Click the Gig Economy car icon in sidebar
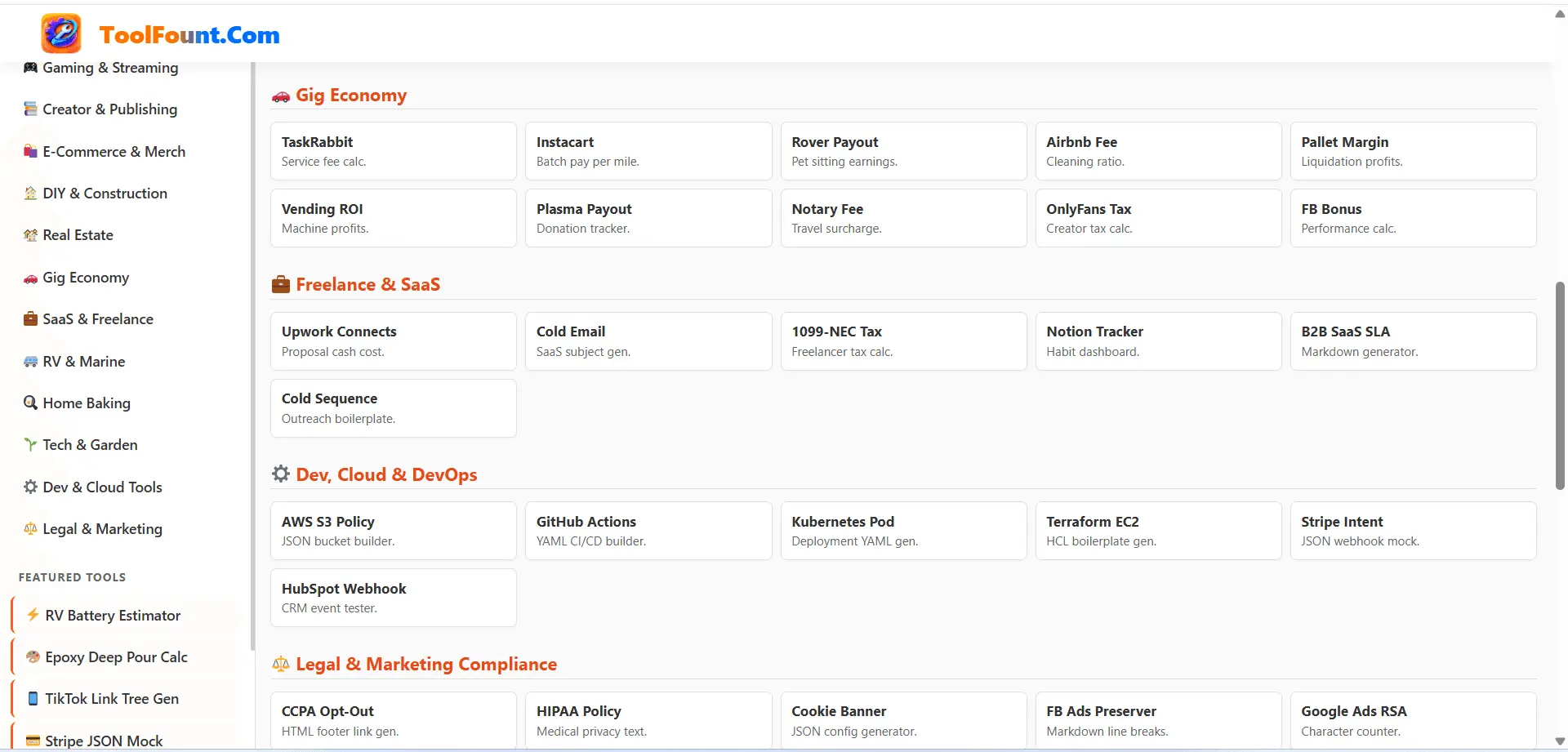This screenshot has height=752, width=1568. pyautogui.click(x=30, y=278)
